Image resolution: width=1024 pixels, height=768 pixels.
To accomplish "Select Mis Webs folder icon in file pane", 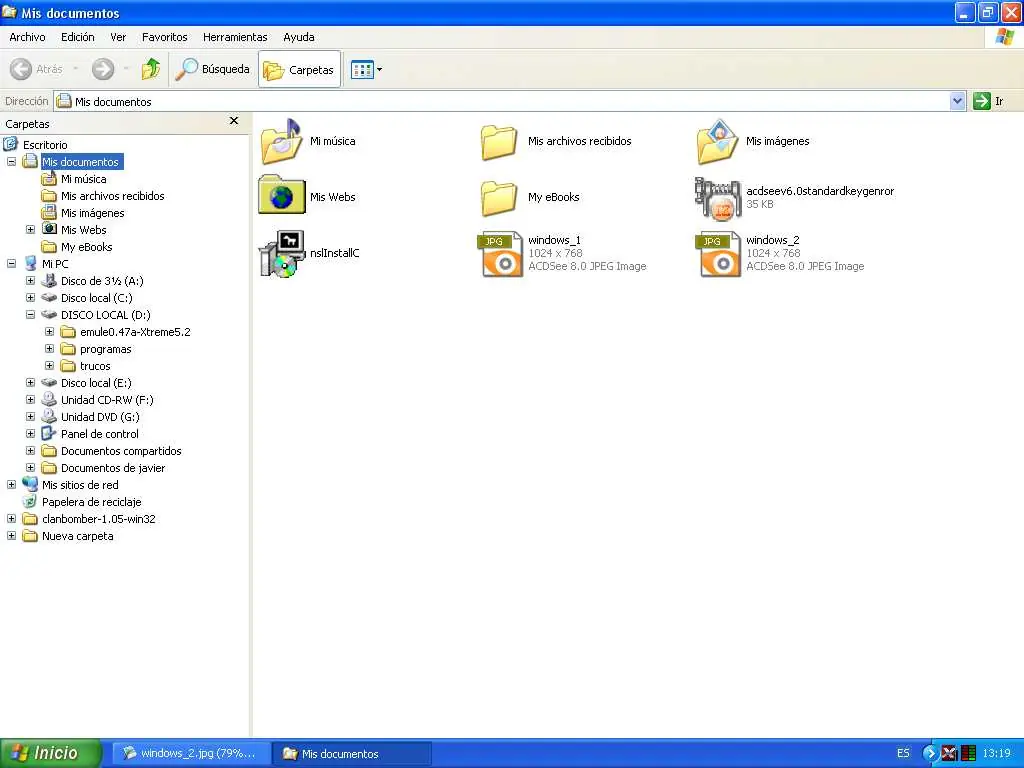I will (281, 195).
